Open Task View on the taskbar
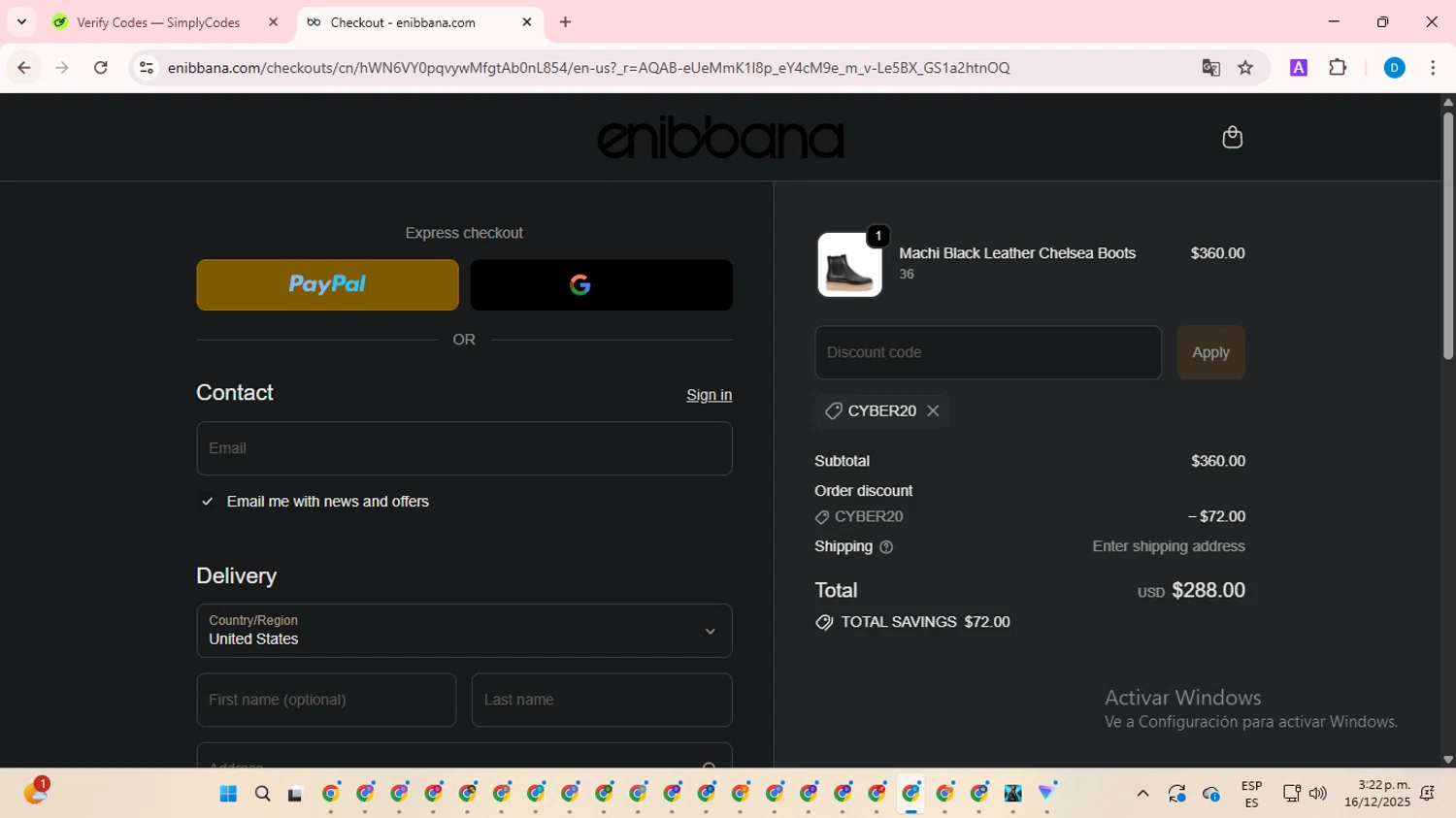The width and height of the screenshot is (1456, 818). point(296,794)
